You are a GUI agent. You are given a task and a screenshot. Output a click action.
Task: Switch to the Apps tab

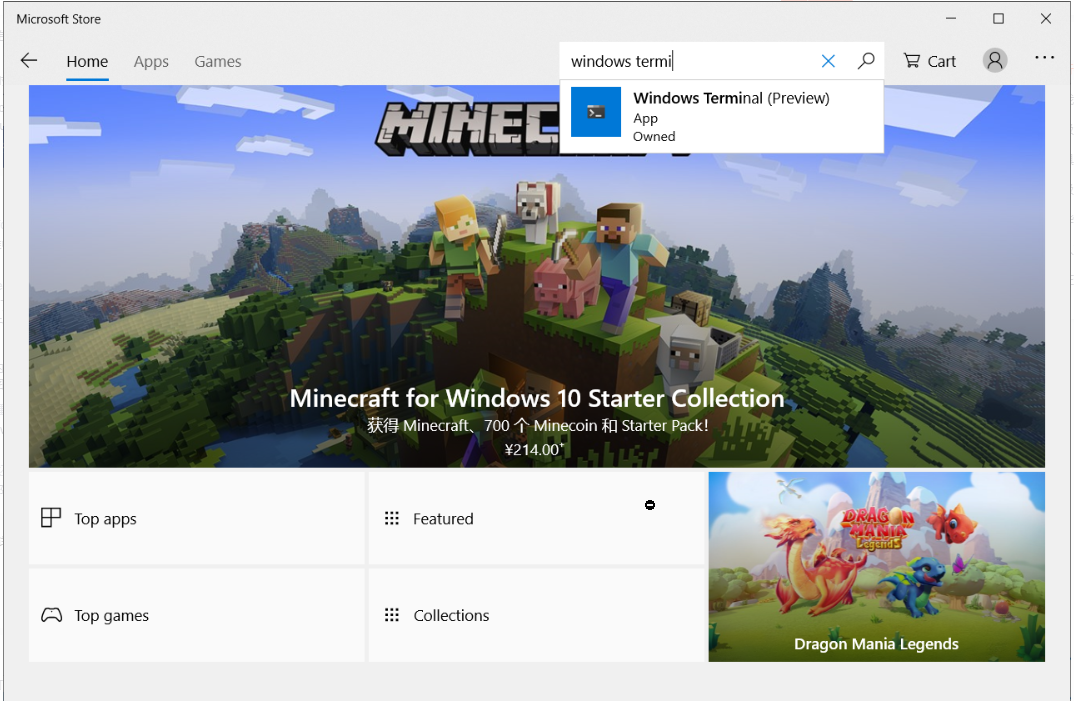click(x=151, y=61)
